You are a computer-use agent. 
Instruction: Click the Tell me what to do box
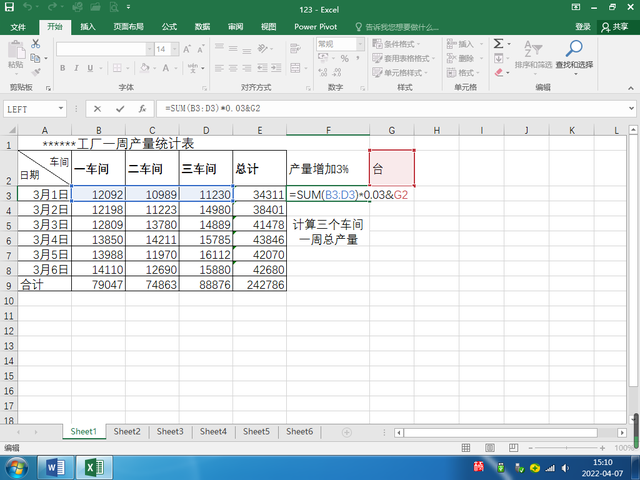[397, 27]
